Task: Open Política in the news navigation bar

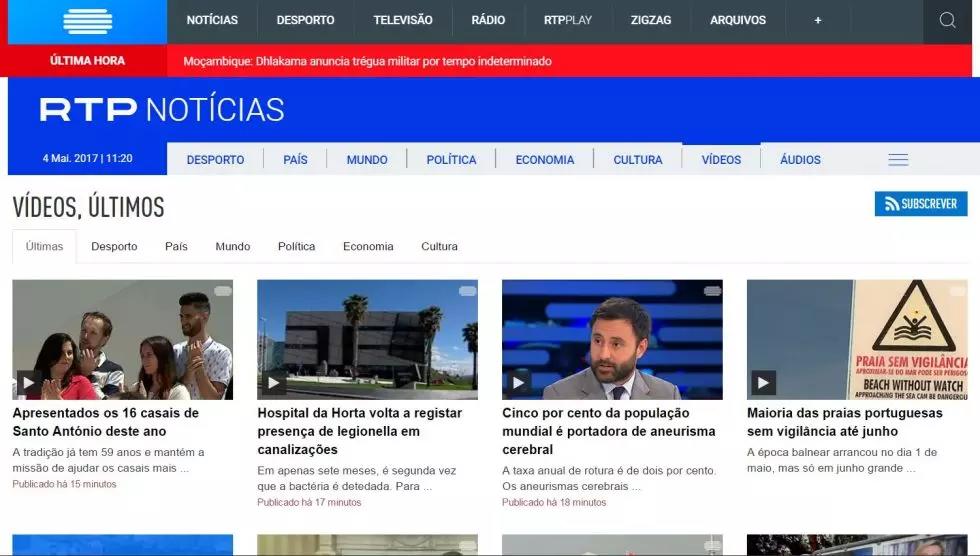Action: click(x=451, y=160)
